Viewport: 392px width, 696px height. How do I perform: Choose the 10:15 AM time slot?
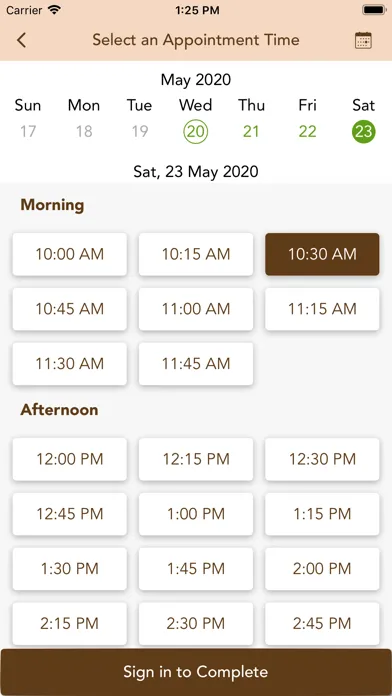pos(196,254)
